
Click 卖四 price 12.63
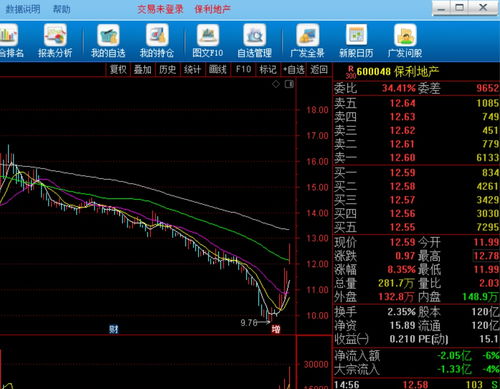(403, 117)
